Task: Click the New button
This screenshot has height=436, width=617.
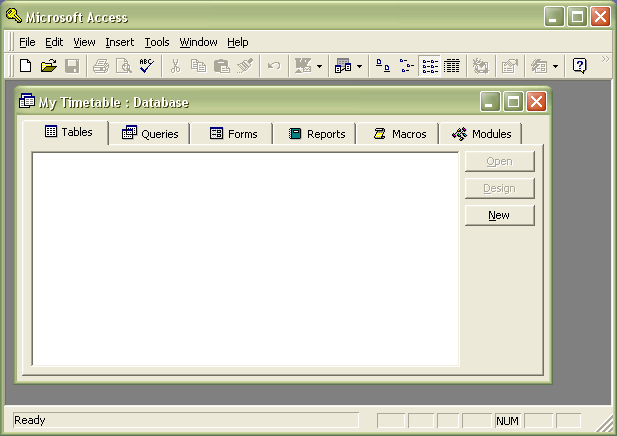Action: click(500, 215)
